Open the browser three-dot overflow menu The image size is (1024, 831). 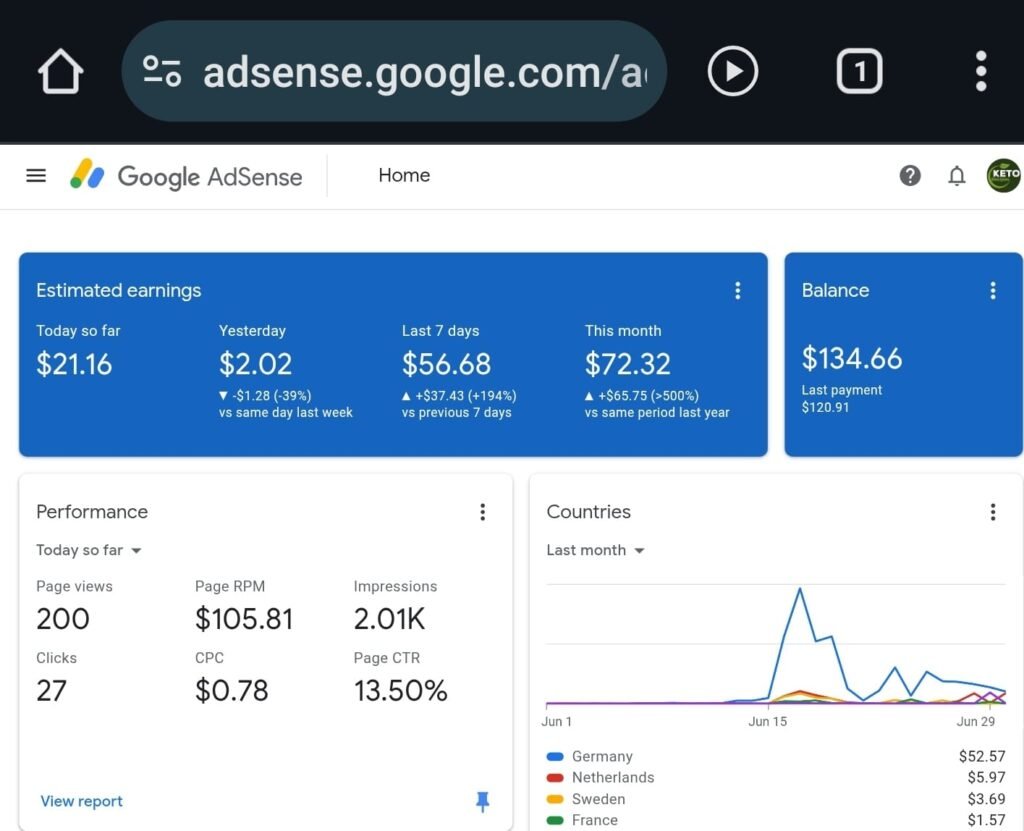click(x=981, y=71)
